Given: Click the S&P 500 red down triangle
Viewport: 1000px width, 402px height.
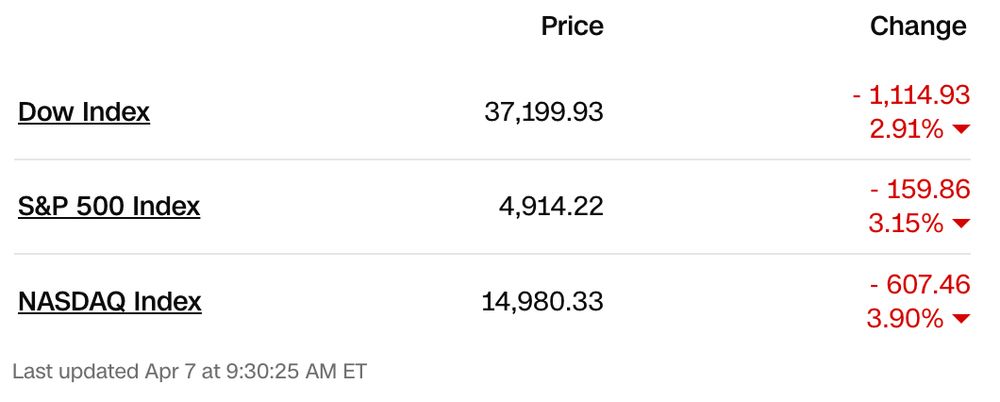Looking at the screenshot, I should click(961, 224).
